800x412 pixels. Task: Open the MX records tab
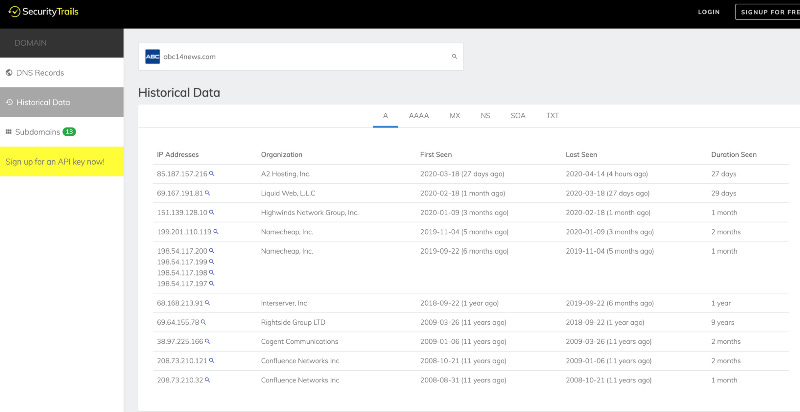(x=455, y=116)
